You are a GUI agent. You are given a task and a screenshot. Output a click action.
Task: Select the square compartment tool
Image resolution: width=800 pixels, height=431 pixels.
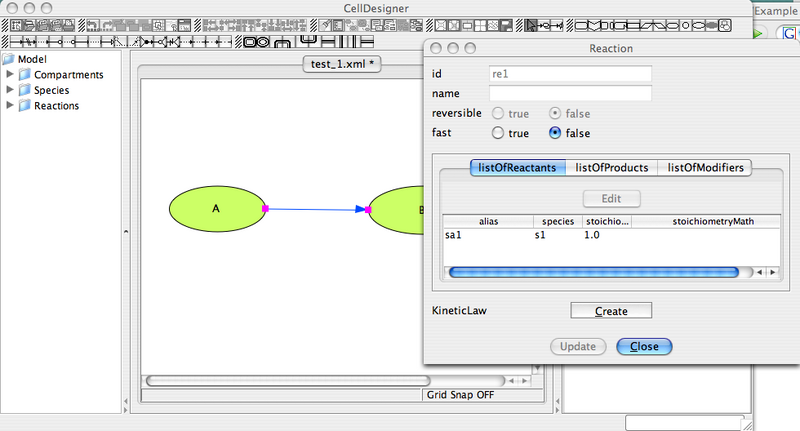click(x=250, y=41)
